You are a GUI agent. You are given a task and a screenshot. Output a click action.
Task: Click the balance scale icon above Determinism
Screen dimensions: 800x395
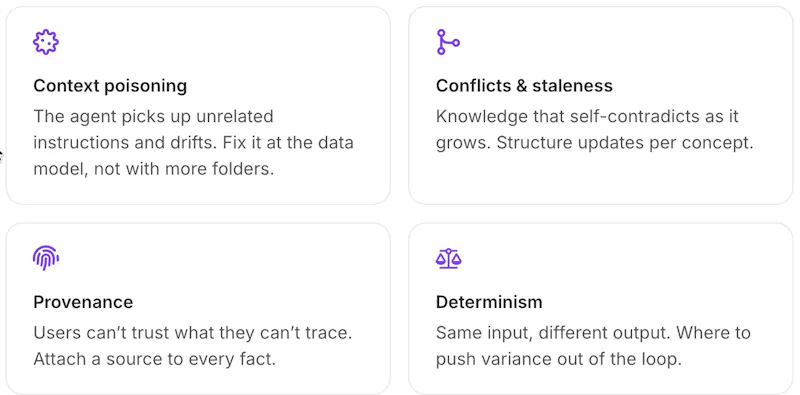click(x=448, y=258)
